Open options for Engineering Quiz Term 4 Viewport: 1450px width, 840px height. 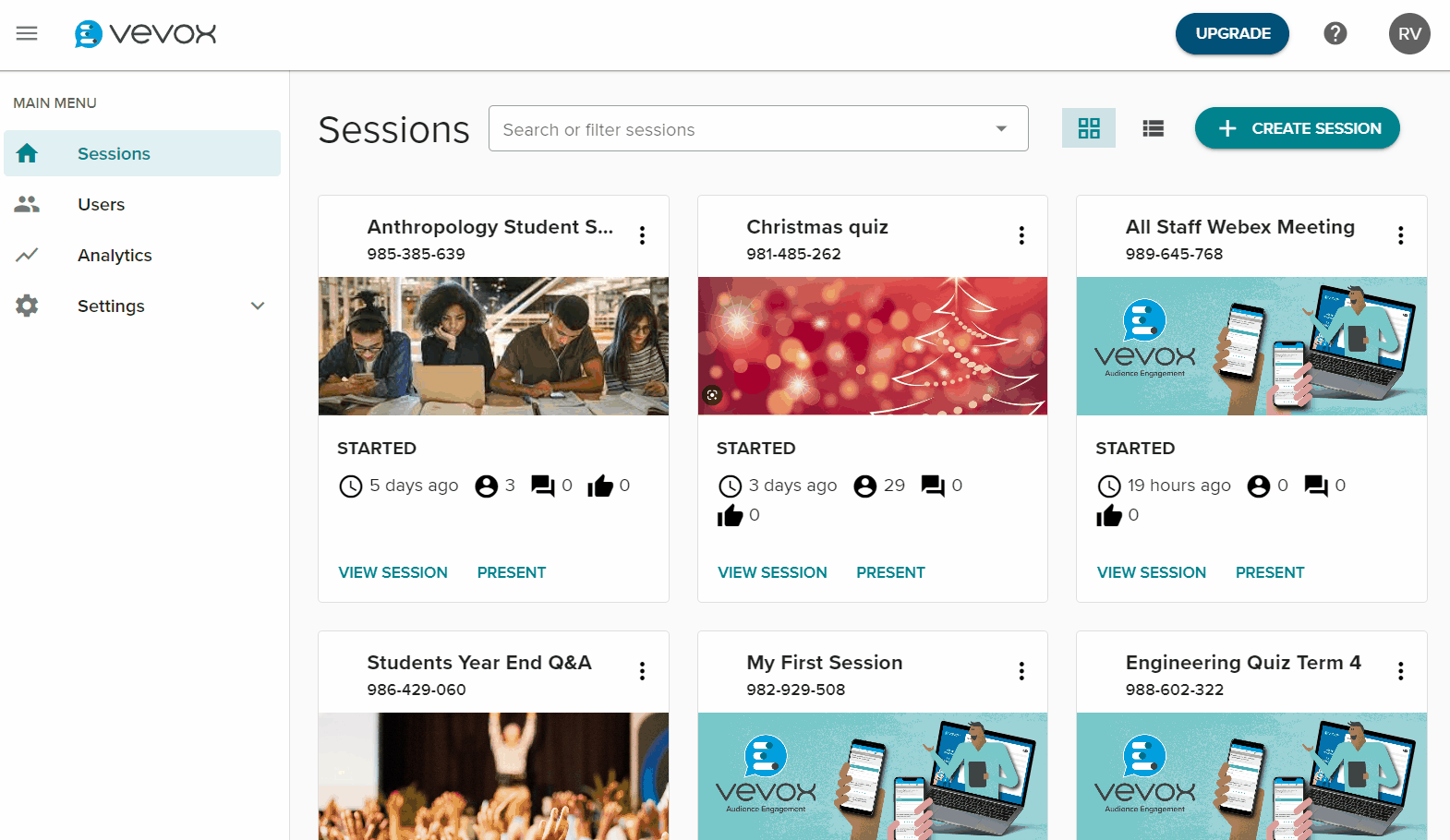(x=1400, y=671)
